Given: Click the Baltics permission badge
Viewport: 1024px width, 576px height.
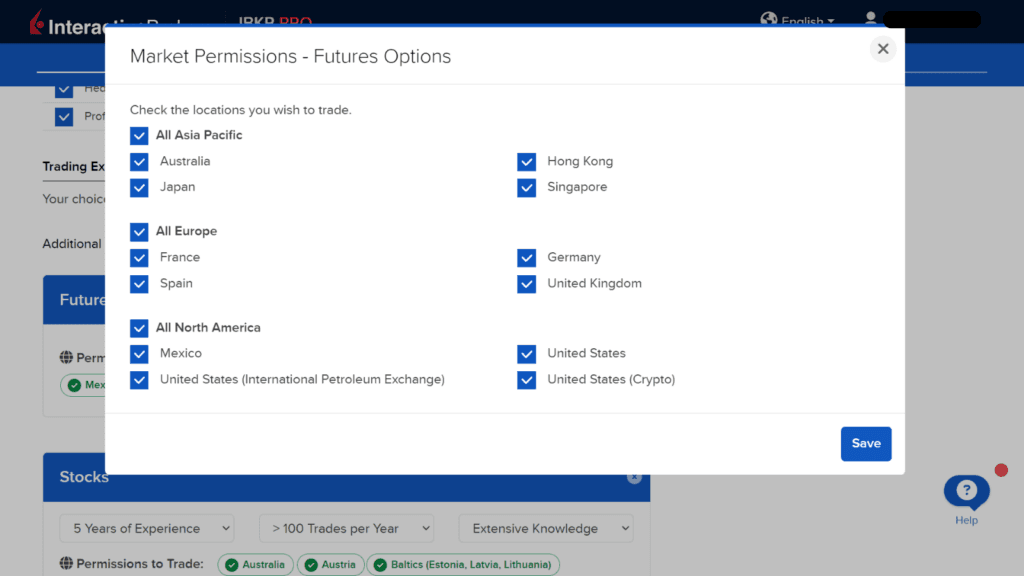Looking at the screenshot, I should click(x=463, y=564).
